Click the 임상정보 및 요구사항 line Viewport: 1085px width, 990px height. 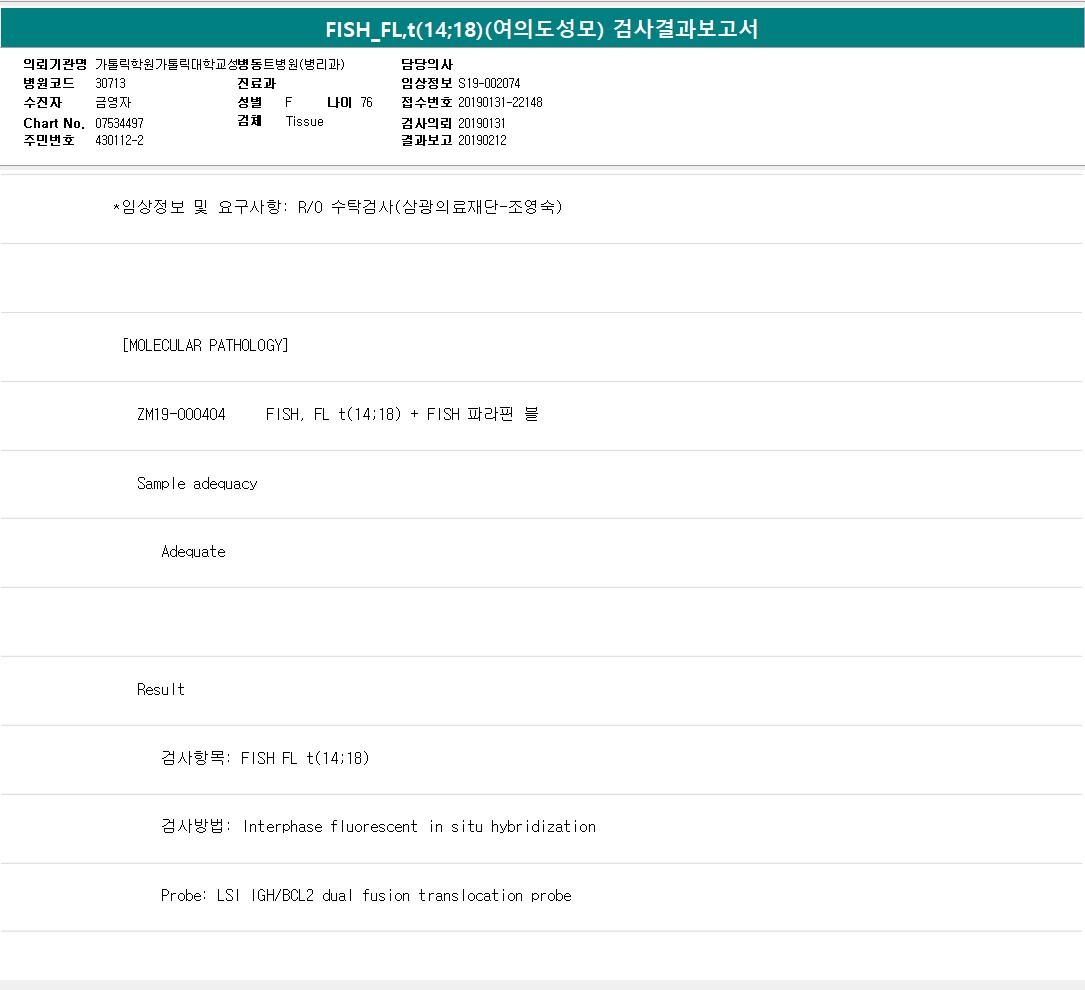tap(338, 207)
